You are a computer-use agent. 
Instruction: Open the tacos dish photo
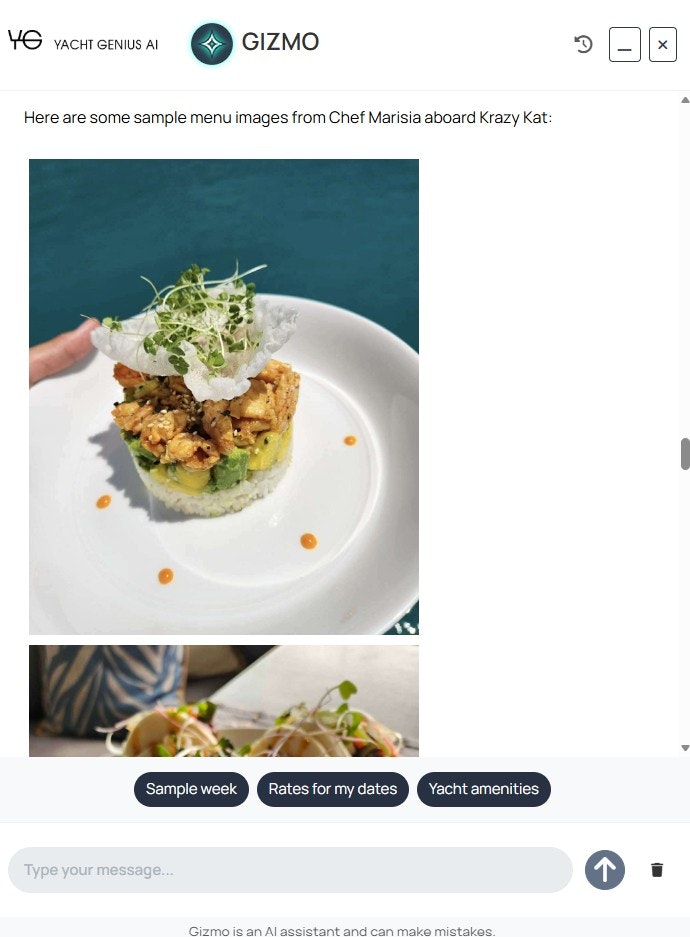click(x=224, y=700)
